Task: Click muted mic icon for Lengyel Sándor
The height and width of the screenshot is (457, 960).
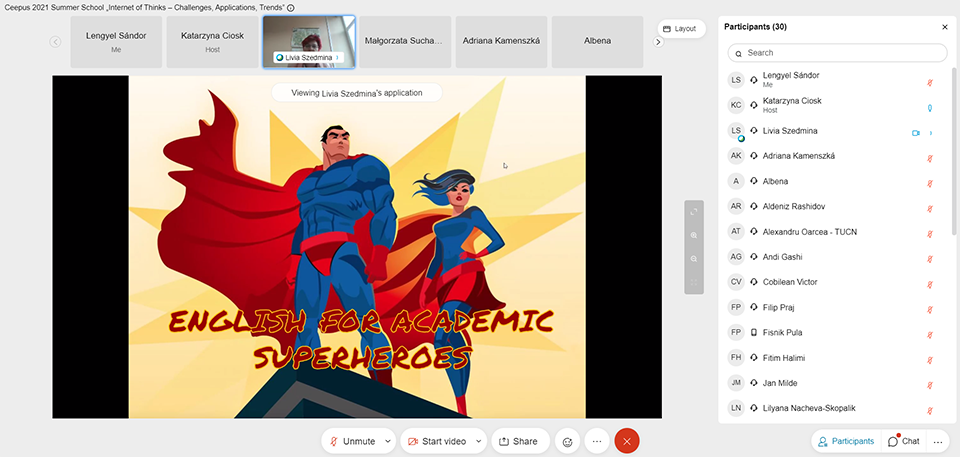Action: 929,83
